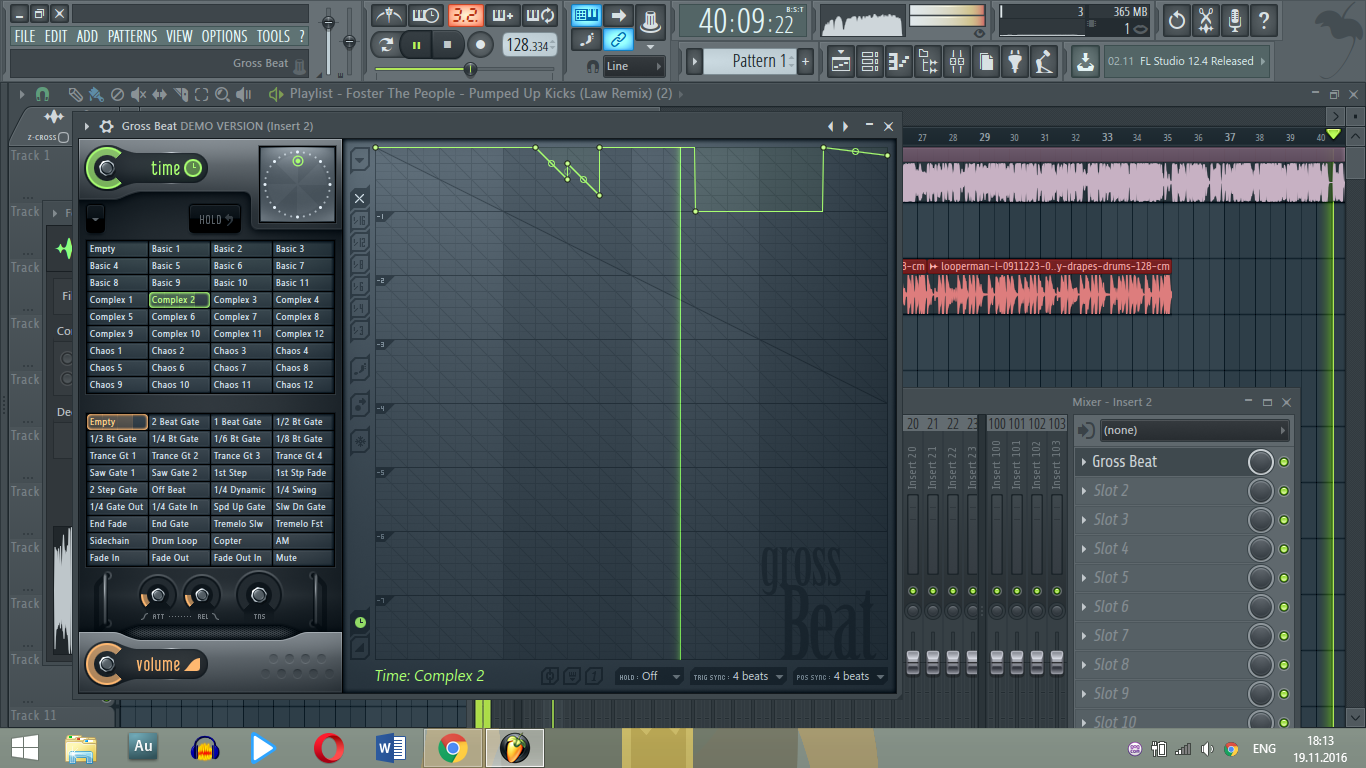The image size is (1366, 768).
Task: Open mixer input (none) dropdown
Action: (x=1195, y=431)
